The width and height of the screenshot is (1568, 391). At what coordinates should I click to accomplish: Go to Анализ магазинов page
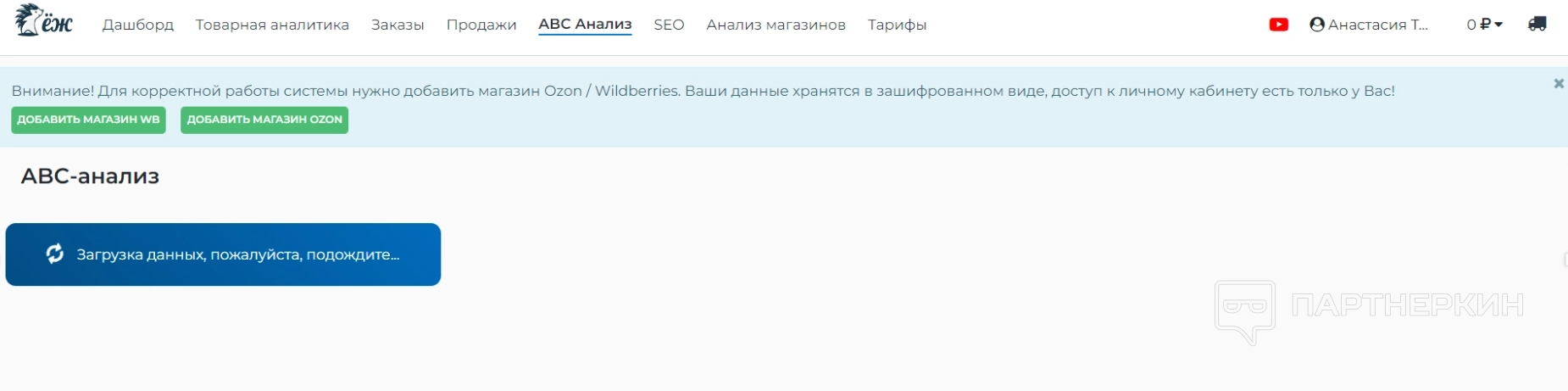[x=776, y=25]
